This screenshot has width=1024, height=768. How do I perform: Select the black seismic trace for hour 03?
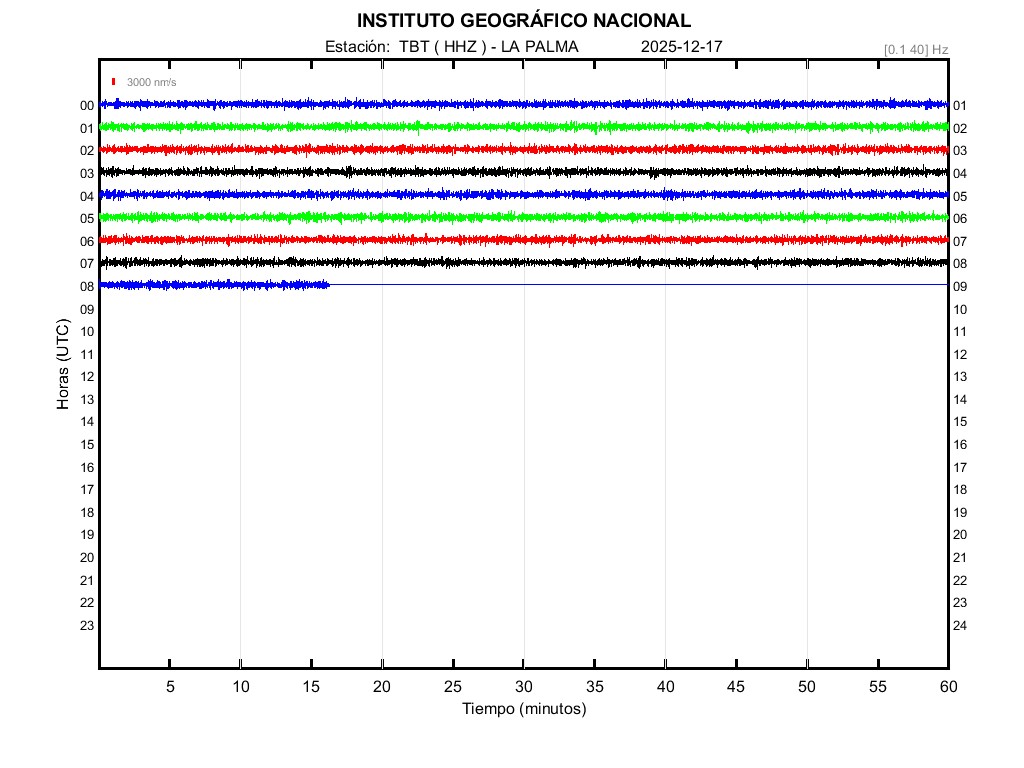point(523,172)
